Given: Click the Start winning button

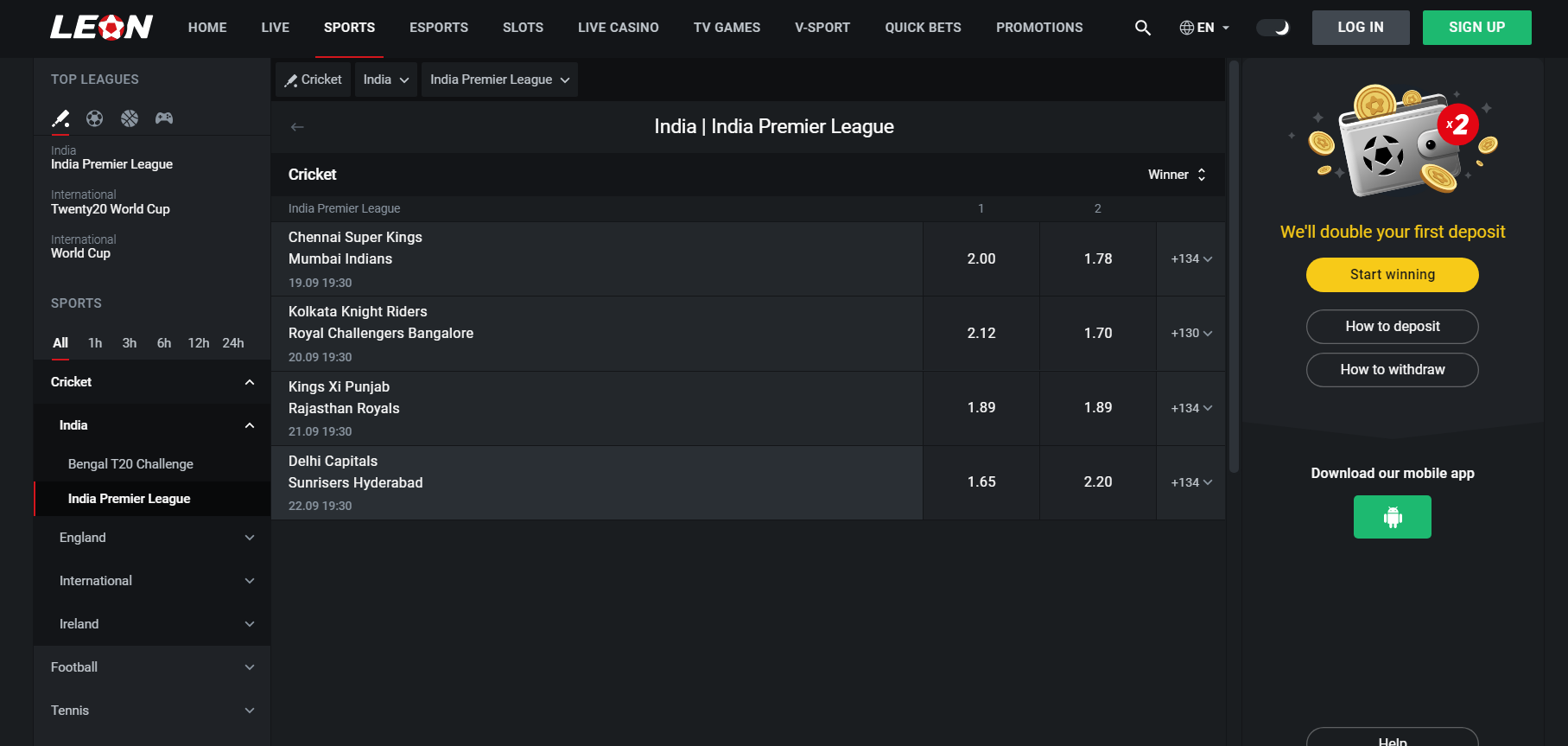Looking at the screenshot, I should tap(1393, 275).
